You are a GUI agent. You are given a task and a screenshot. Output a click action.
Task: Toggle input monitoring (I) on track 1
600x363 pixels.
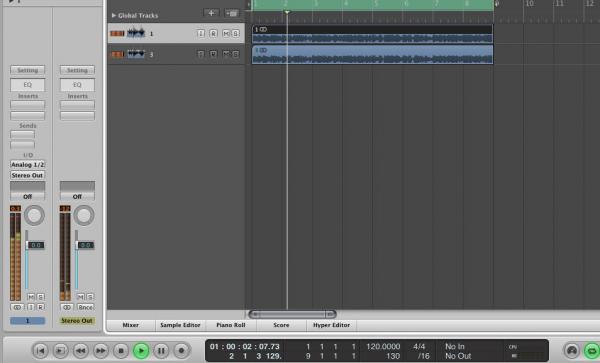coord(201,34)
